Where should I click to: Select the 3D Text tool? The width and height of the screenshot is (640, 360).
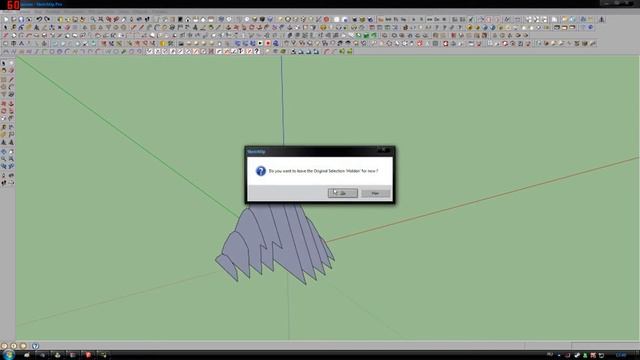click(11, 142)
